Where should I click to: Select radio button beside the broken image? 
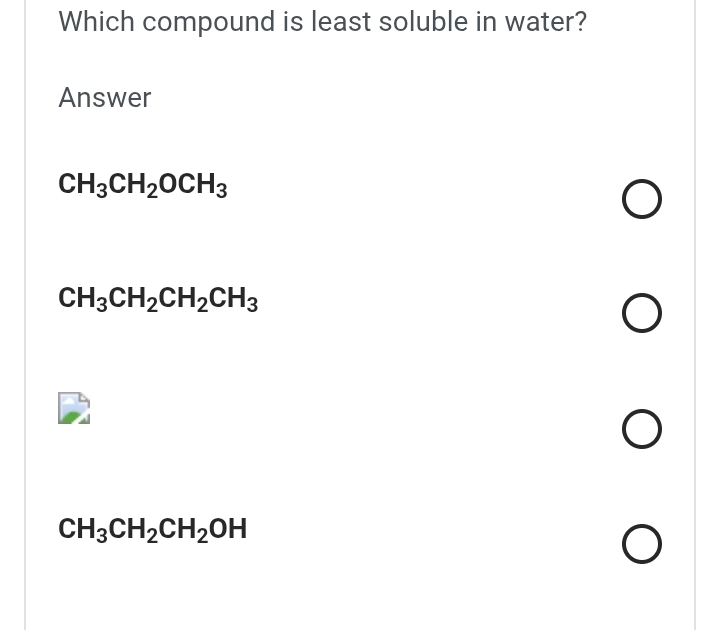point(641,429)
